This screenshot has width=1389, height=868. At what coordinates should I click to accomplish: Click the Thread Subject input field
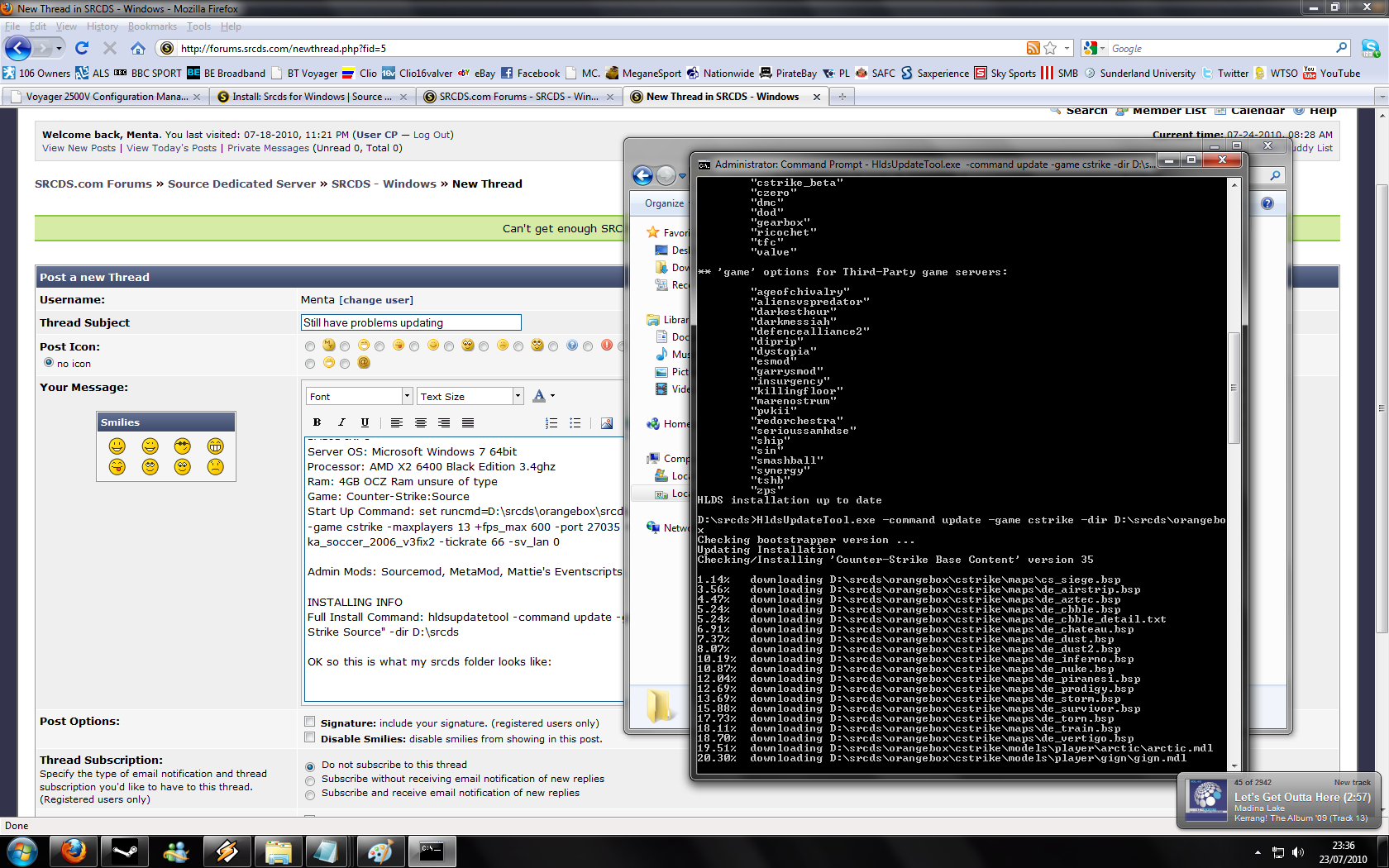coord(412,322)
